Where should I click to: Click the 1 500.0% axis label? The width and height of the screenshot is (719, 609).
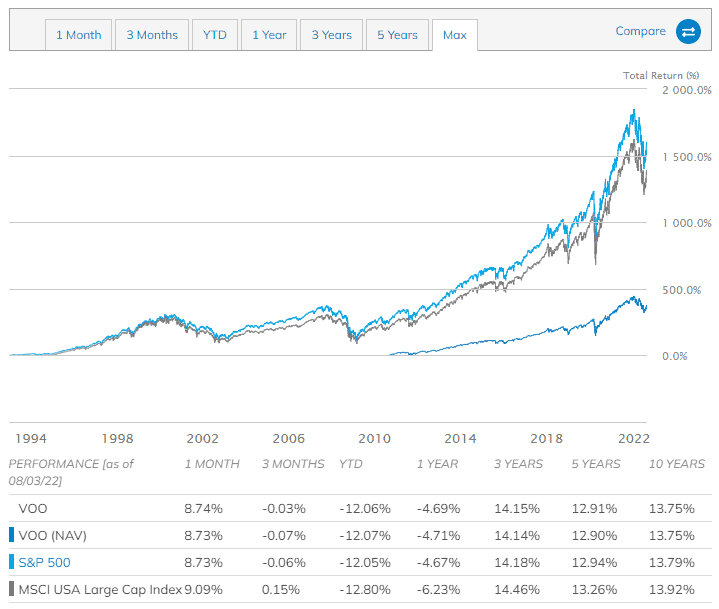[687, 157]
